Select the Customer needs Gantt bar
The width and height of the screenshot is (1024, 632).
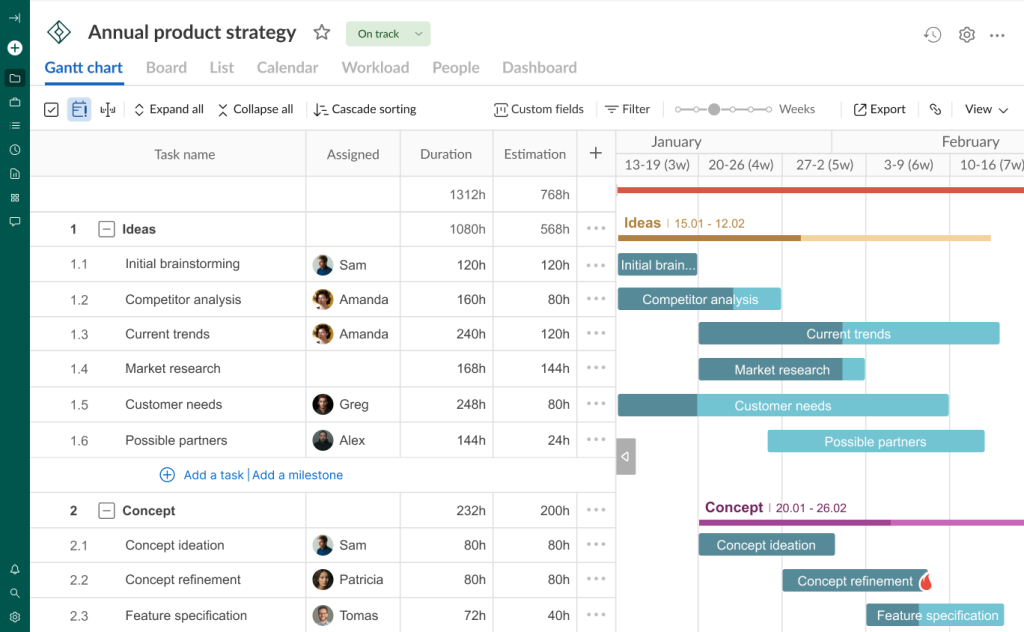pos(783,405)
